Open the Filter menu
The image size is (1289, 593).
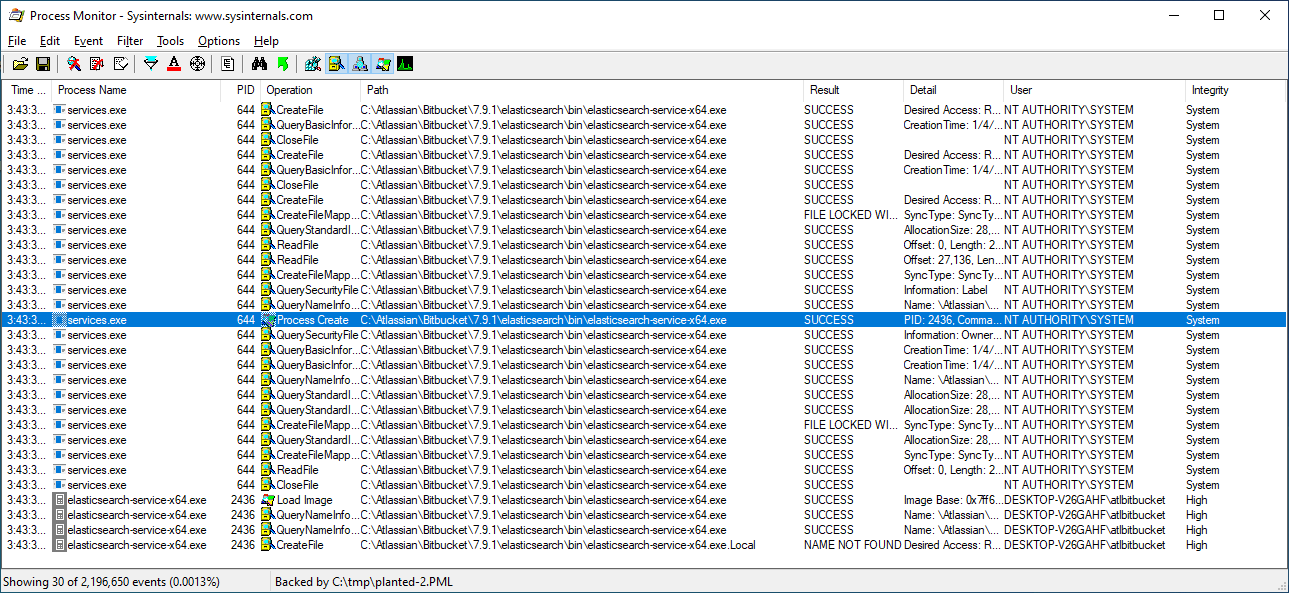point(130,41)
